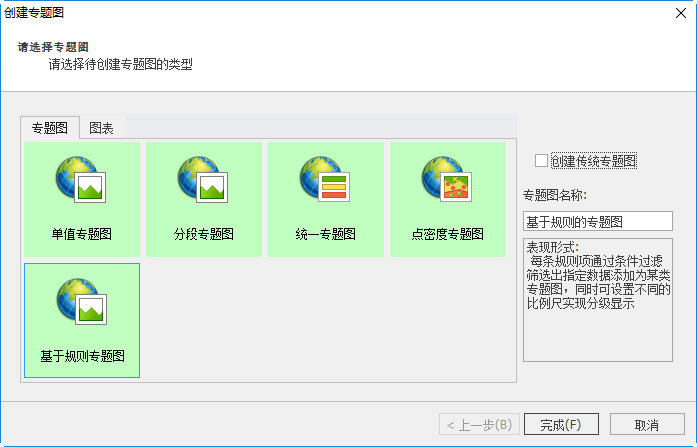697x447 pixels.
Task: Pick the 统一专题图 icon with colored bars
Action: point(326,180)
